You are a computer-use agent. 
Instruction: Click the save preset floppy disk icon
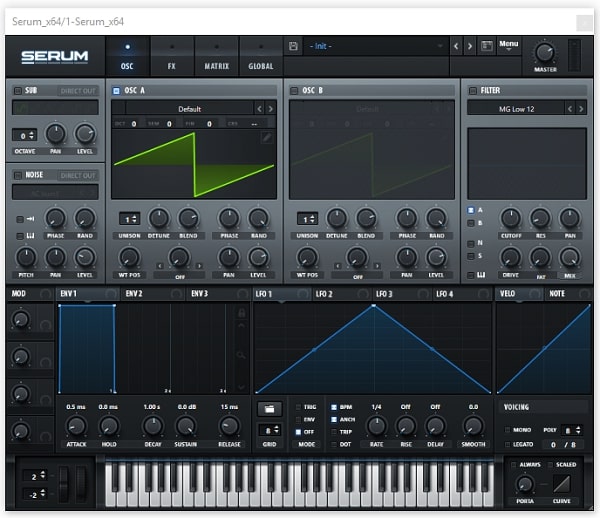point(293,46)
